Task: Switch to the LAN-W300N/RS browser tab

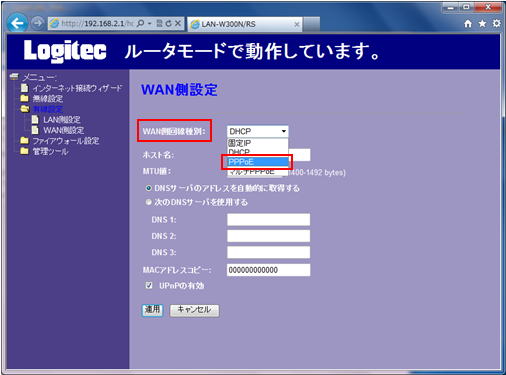Action: pos(245,24)
